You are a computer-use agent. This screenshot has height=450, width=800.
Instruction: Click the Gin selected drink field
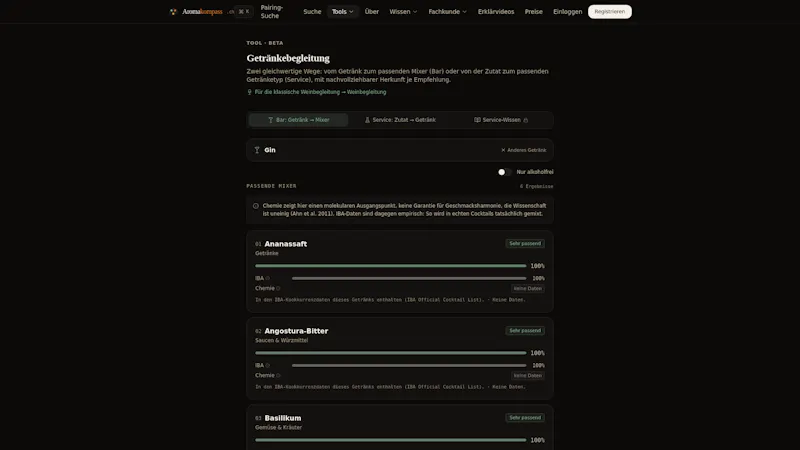click(400, 150)
